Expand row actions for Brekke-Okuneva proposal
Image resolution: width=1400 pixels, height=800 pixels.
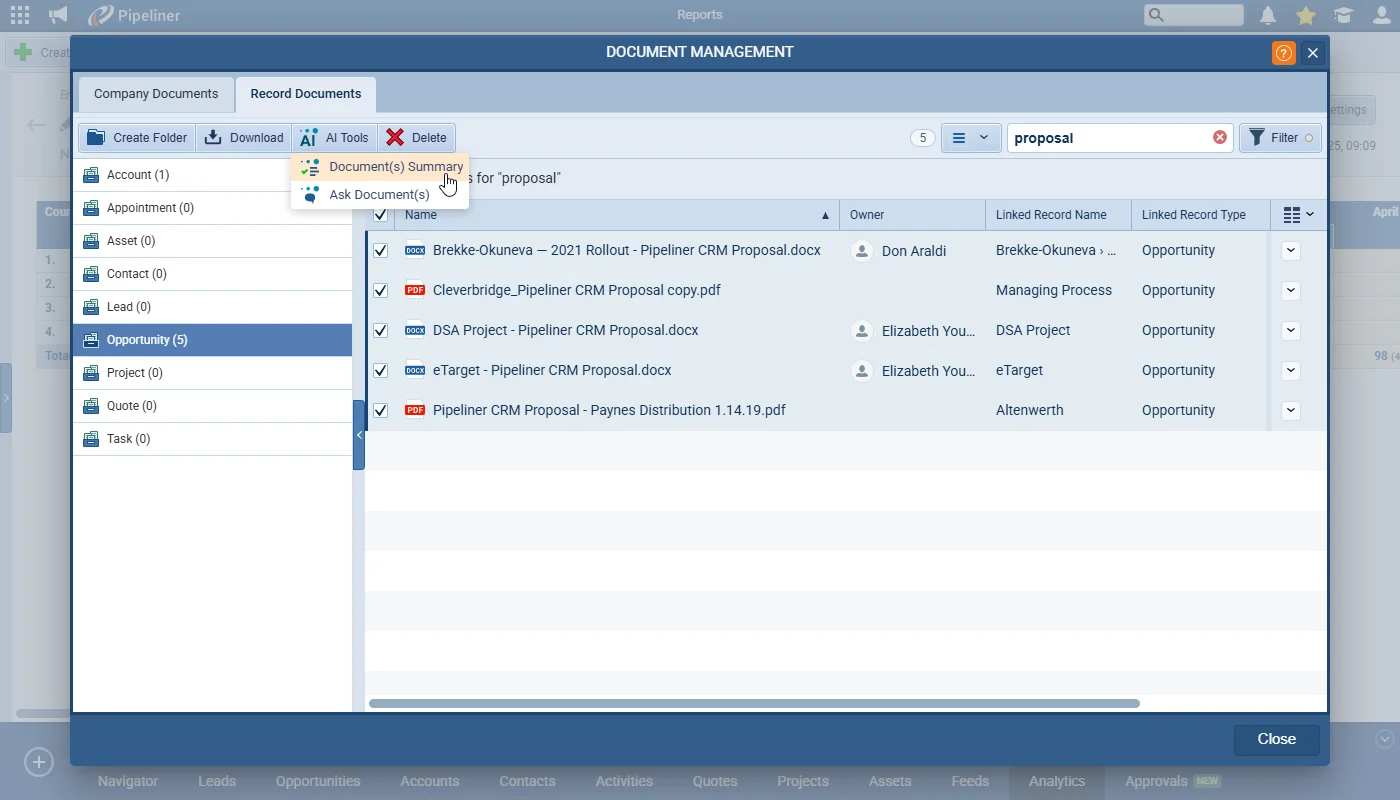1291,250
